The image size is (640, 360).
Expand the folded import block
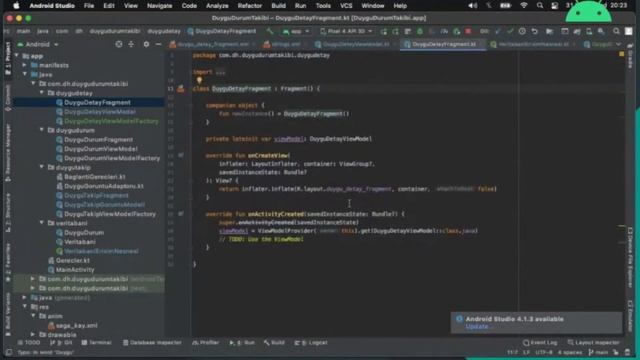(220, 72)
